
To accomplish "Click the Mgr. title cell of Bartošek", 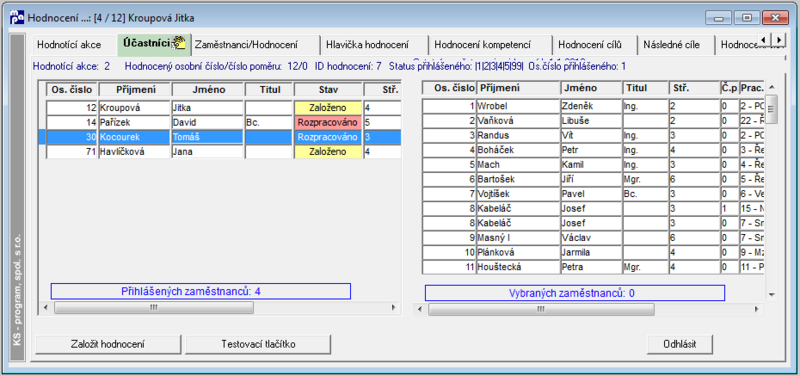I will 645,180.
